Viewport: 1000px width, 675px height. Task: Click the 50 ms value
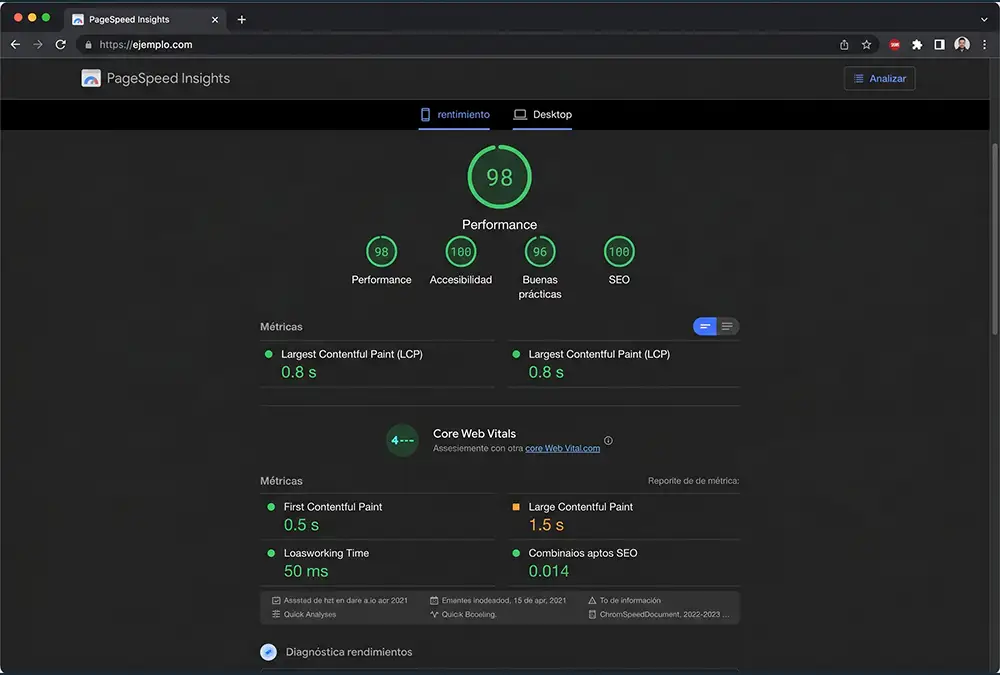tap(306, 571)
